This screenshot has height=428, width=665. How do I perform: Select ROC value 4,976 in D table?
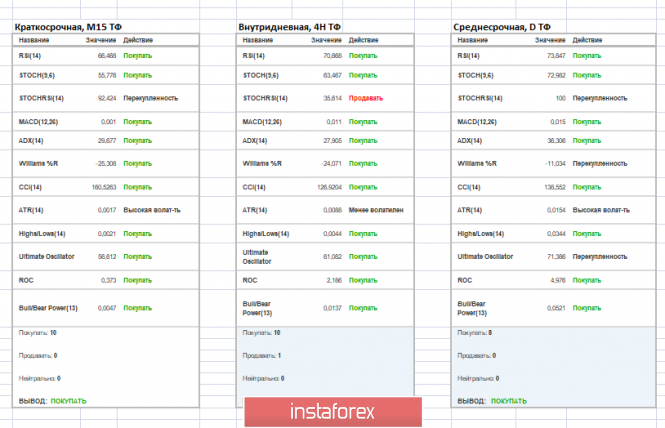(x=558, y=280)
